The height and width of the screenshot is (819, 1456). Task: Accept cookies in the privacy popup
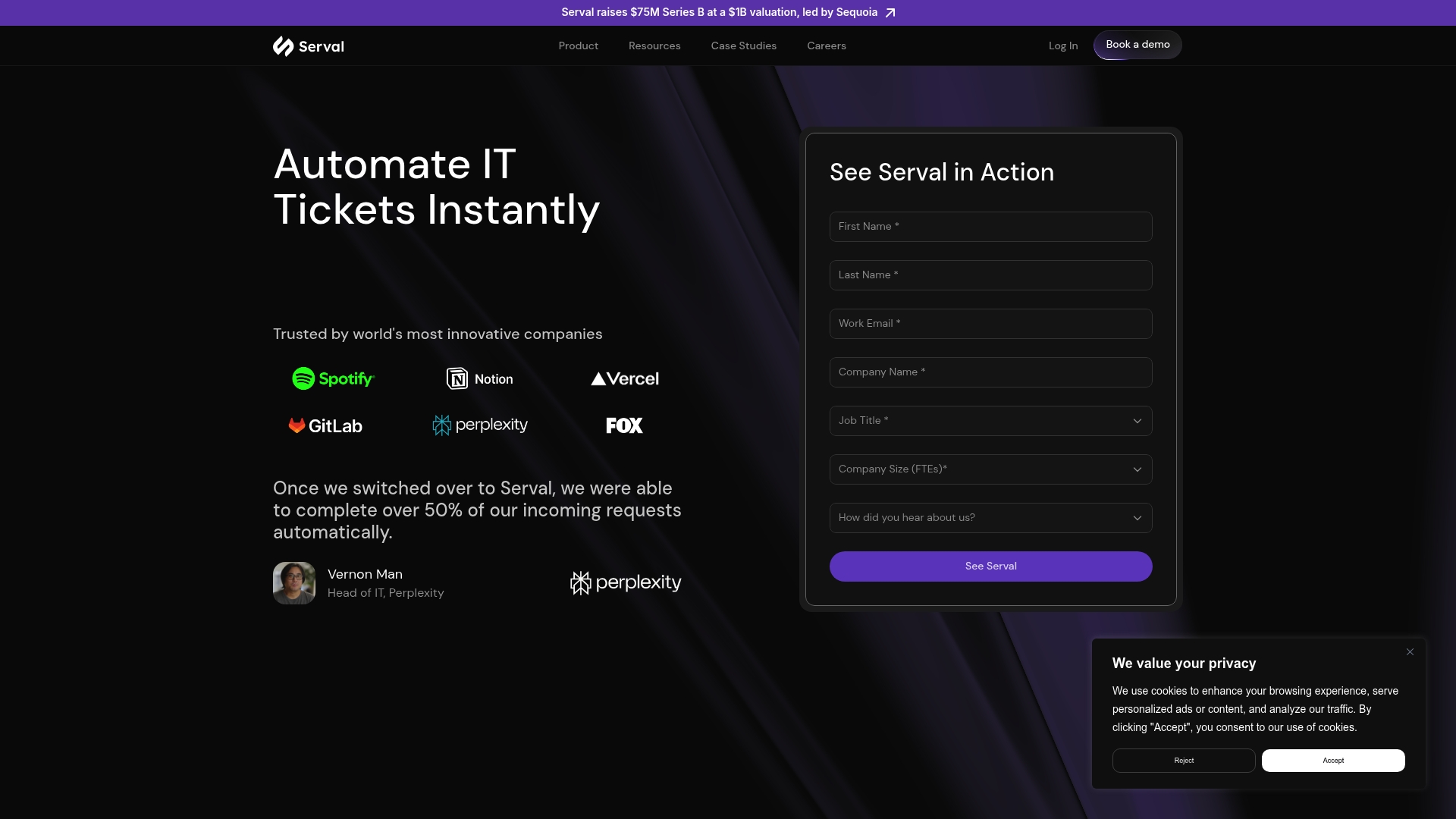(x=1333, y=761)
